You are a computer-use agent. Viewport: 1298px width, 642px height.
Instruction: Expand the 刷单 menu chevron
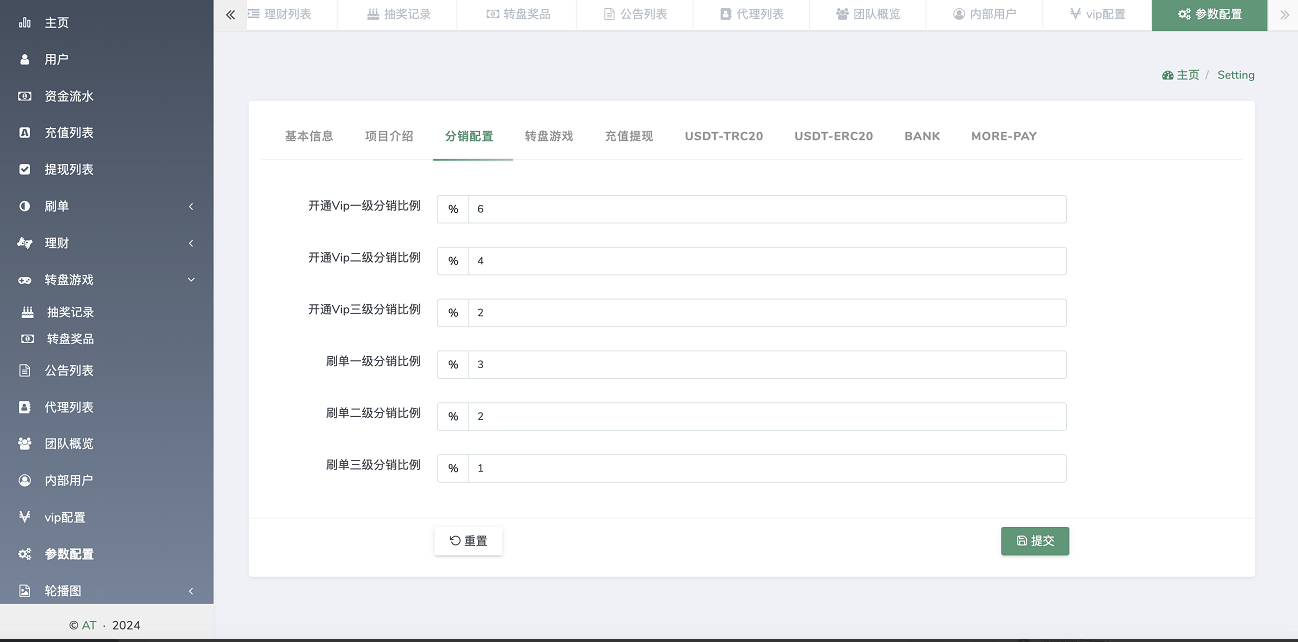click(x=191, y=206)
